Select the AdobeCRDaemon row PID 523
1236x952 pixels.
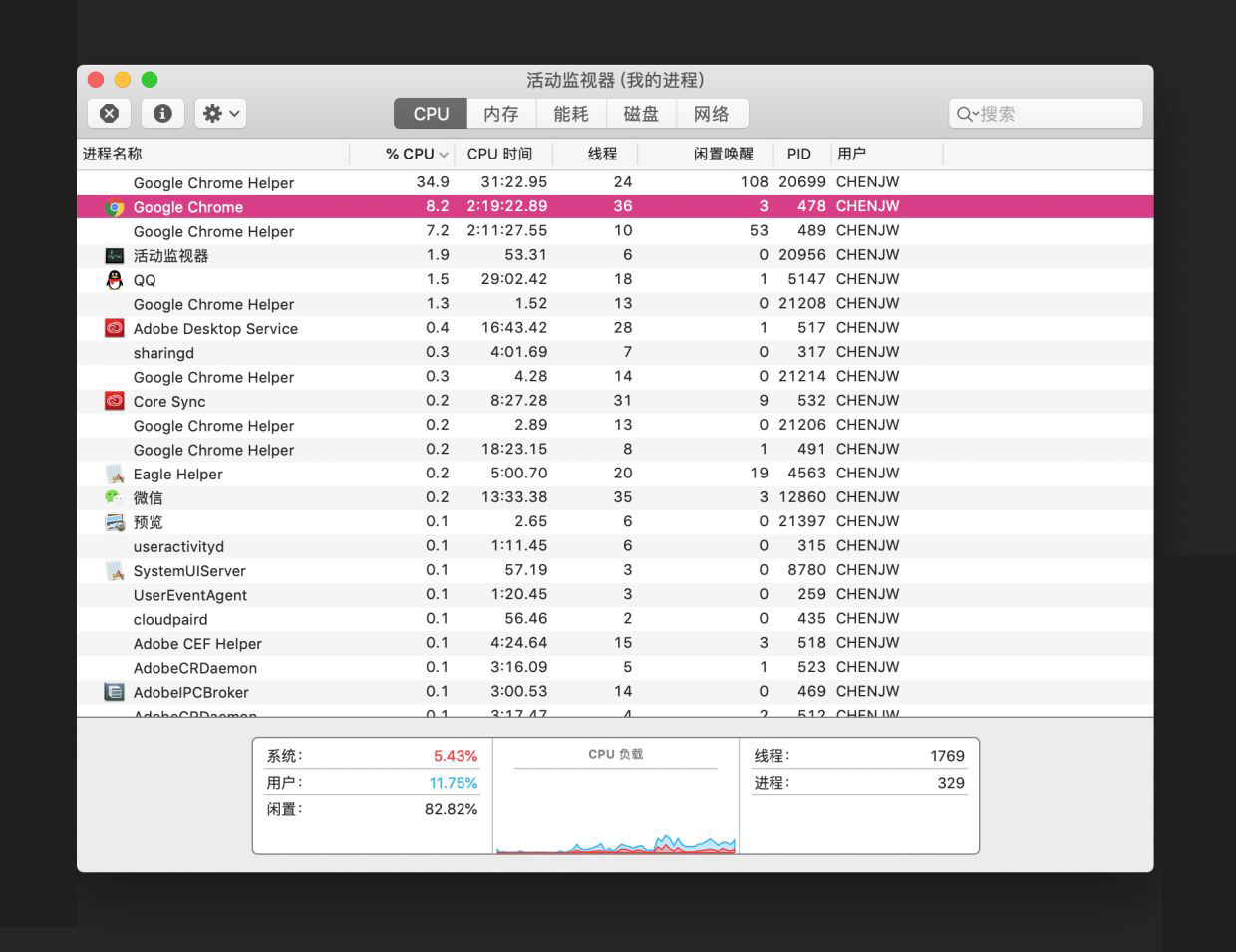click(615, 668)
